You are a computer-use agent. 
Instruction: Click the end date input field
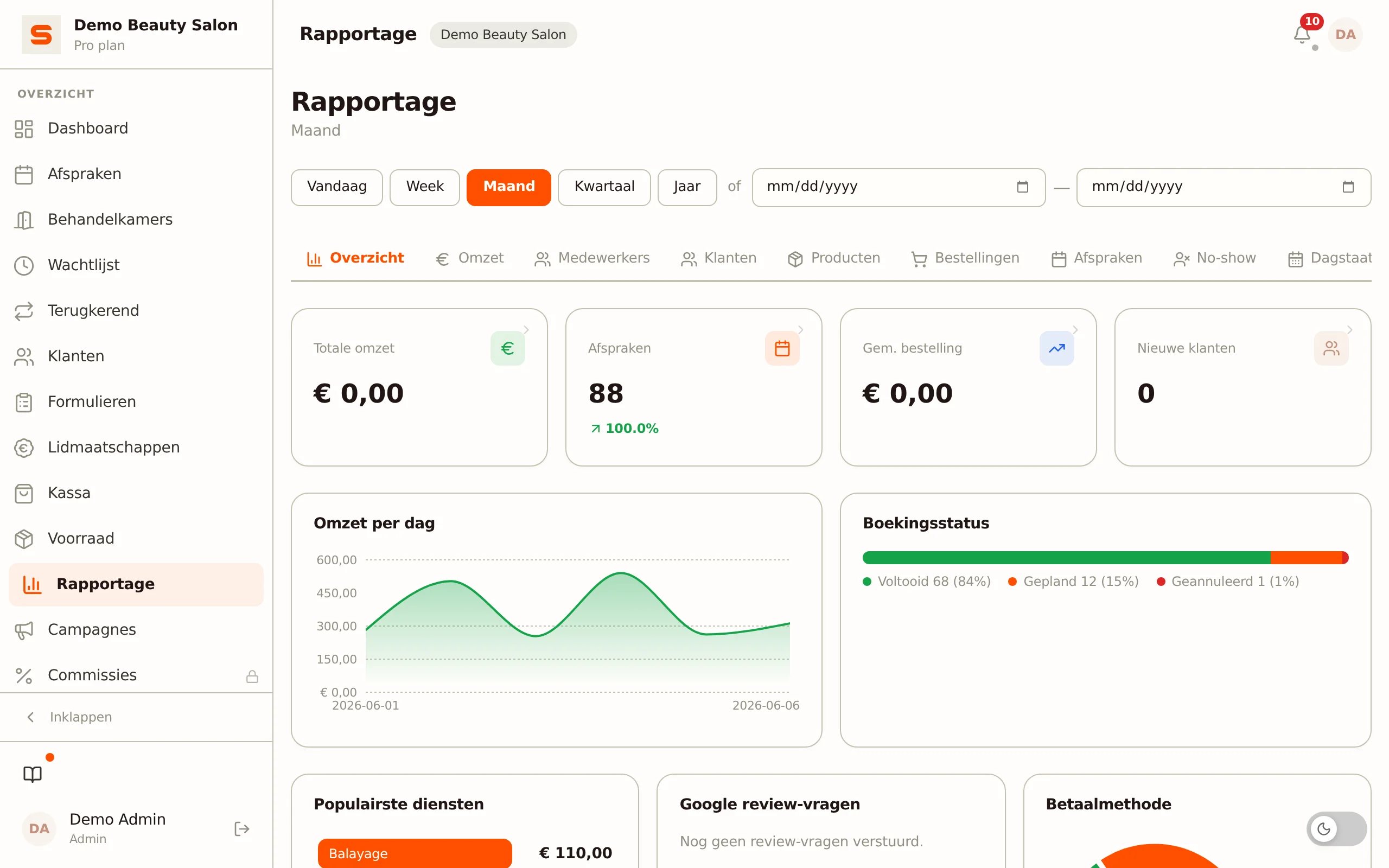tap(1224, 187)
